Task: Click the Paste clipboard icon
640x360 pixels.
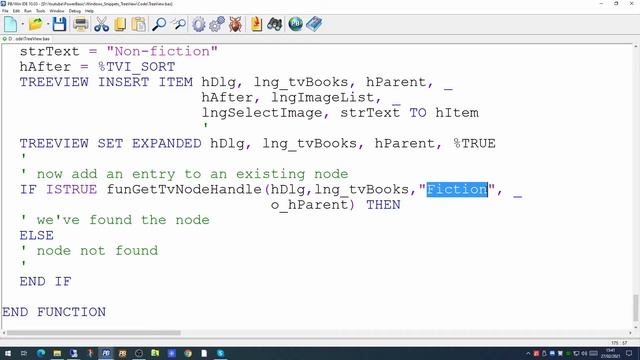Action: coord(139,24)
